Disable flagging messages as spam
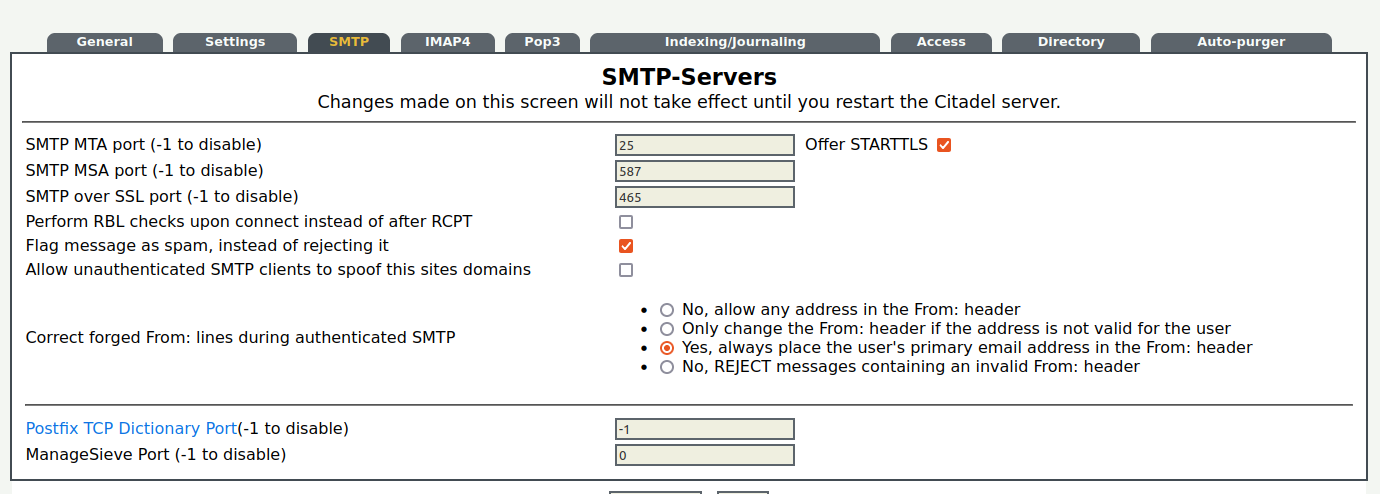This screenshot has height=494, width=1380. coord(626,246)
